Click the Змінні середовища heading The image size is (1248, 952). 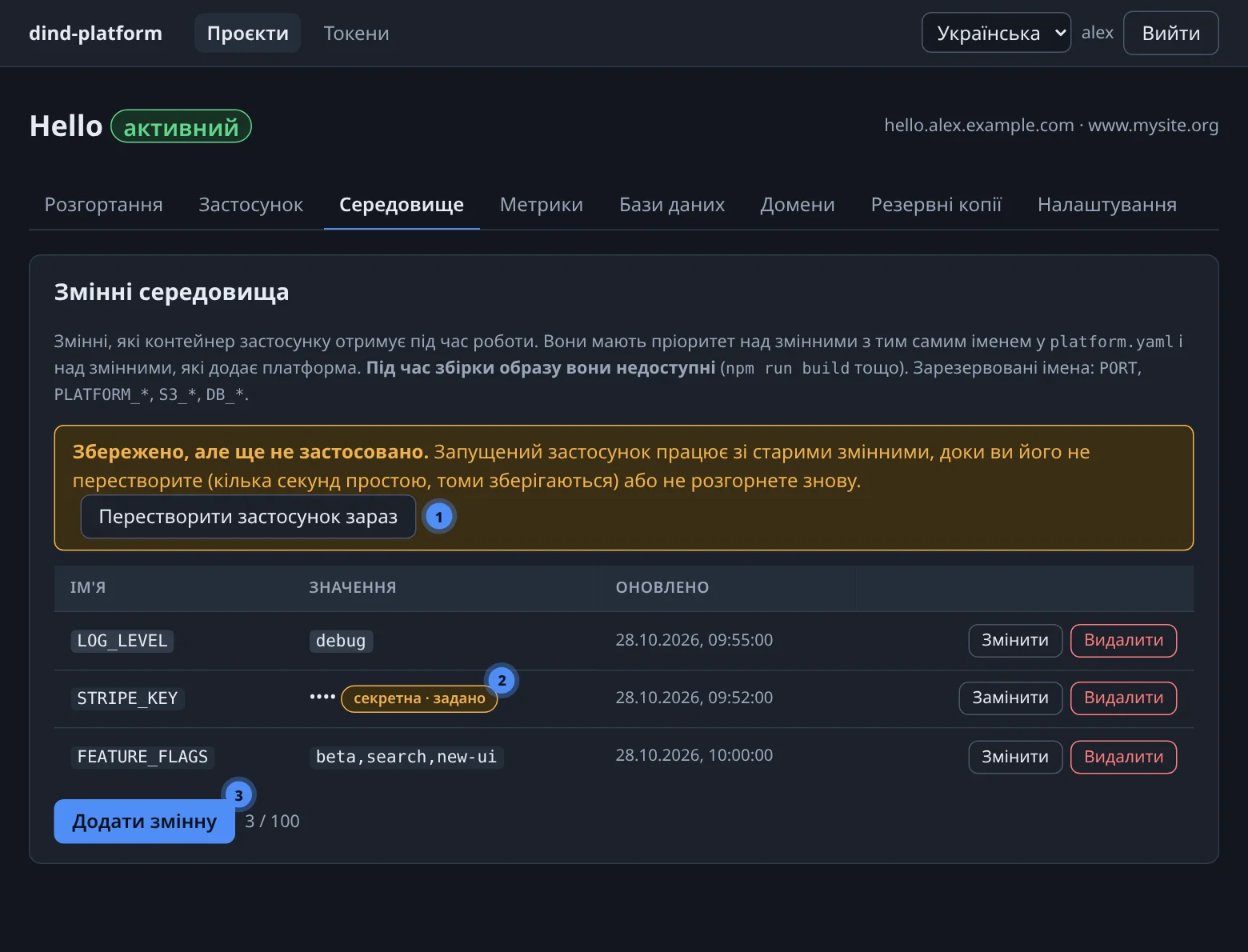(x=171, y=292)
